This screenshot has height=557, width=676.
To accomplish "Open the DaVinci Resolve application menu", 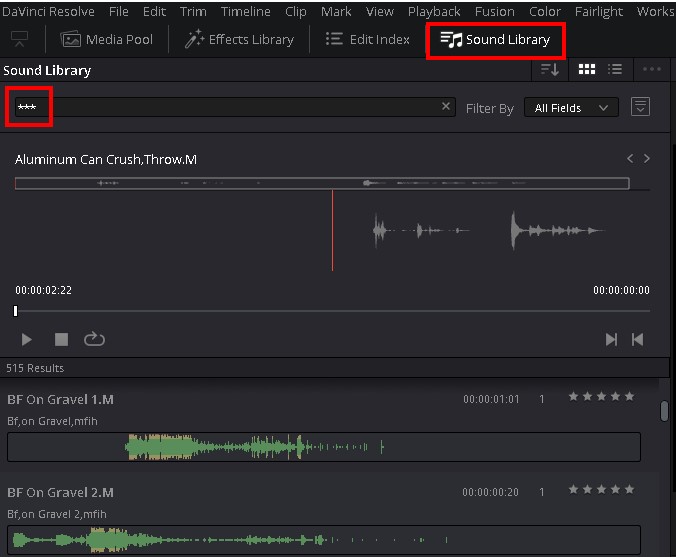I will tap(47, 12).
